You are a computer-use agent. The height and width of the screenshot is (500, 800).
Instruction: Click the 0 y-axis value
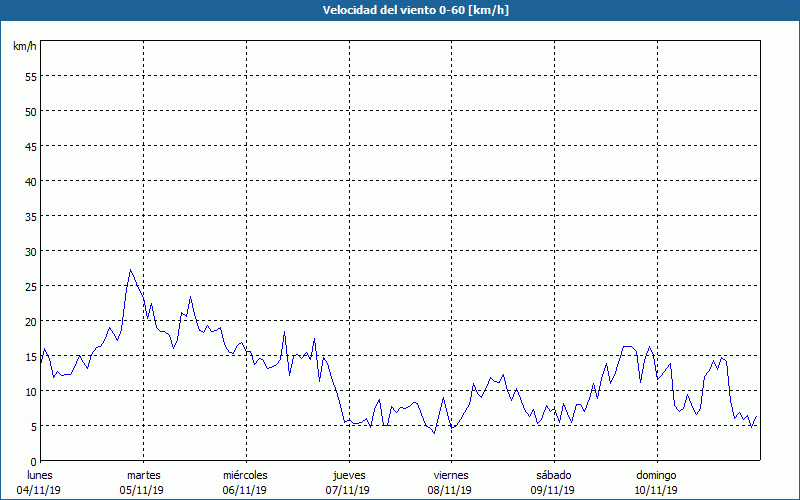(34, 462)
